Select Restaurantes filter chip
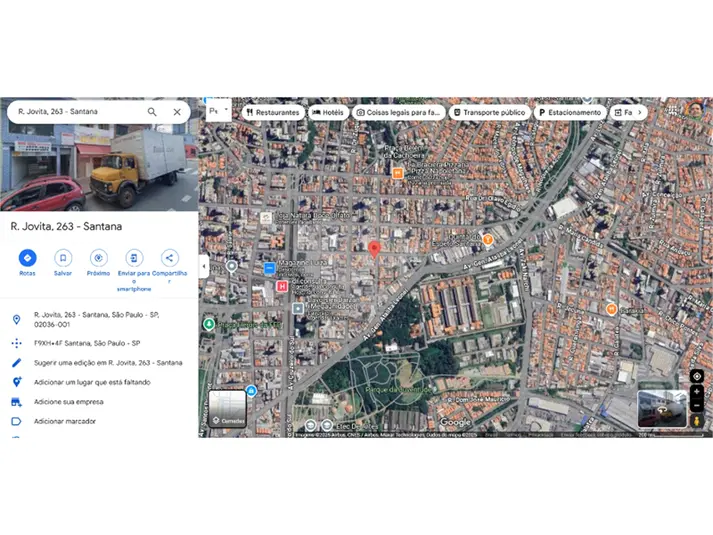 (273, 112)
